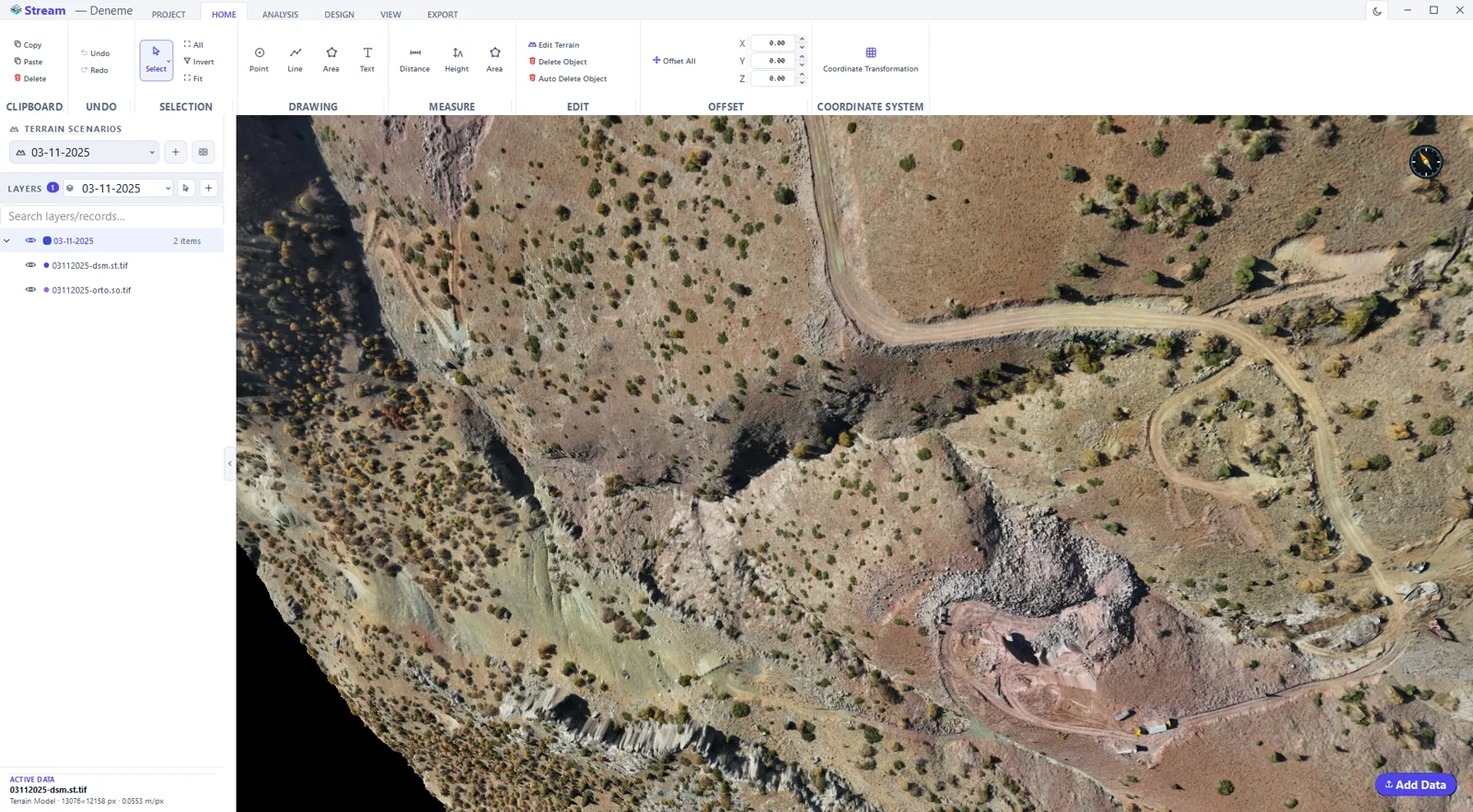1473x812 pixels.
Task: Toggle dark mode with the moon icon
Action: pyautogui.click(x=1377, y=11)
